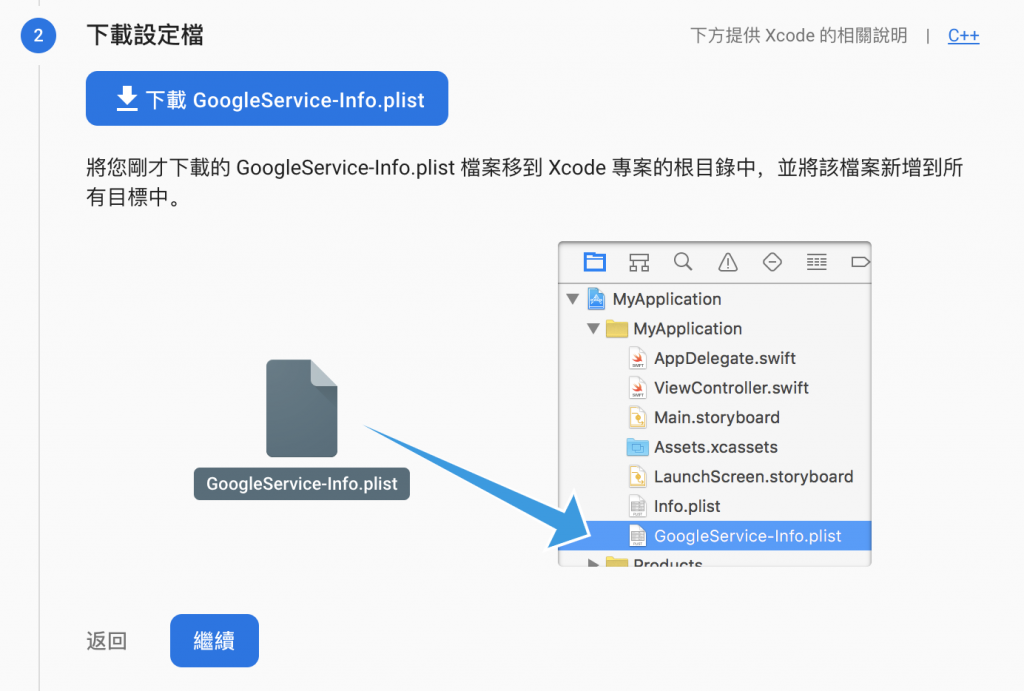Viewport: 1024px width, 691px height.
Task: Select the Main.storyboard row text
Action: [x=717, y=417]
